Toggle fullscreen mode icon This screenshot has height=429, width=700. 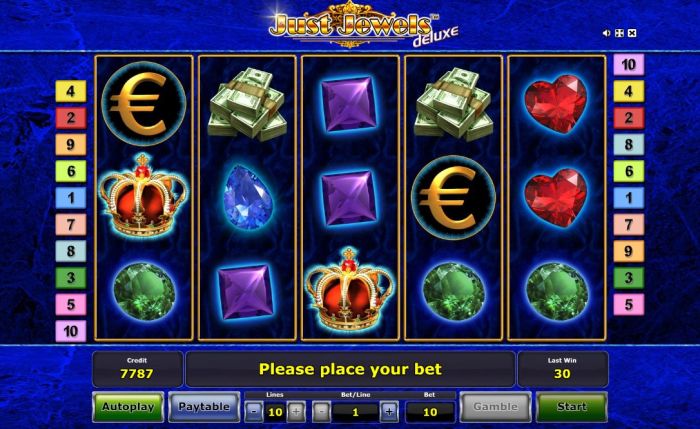619,33
